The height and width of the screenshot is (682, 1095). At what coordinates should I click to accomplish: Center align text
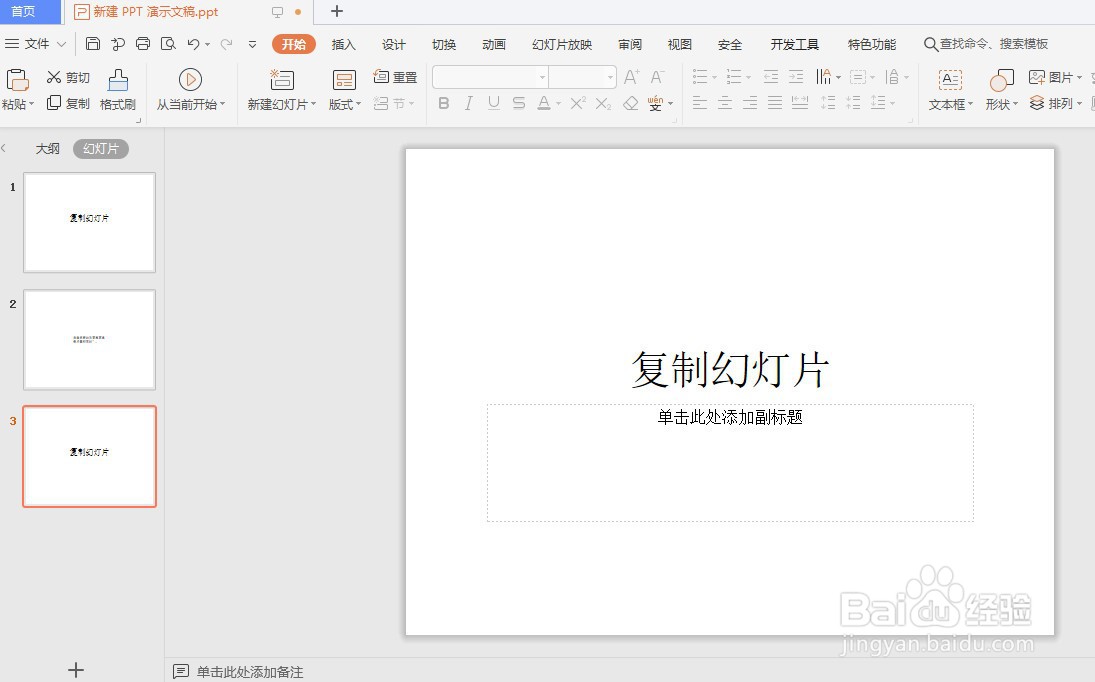tap(725, 103)
